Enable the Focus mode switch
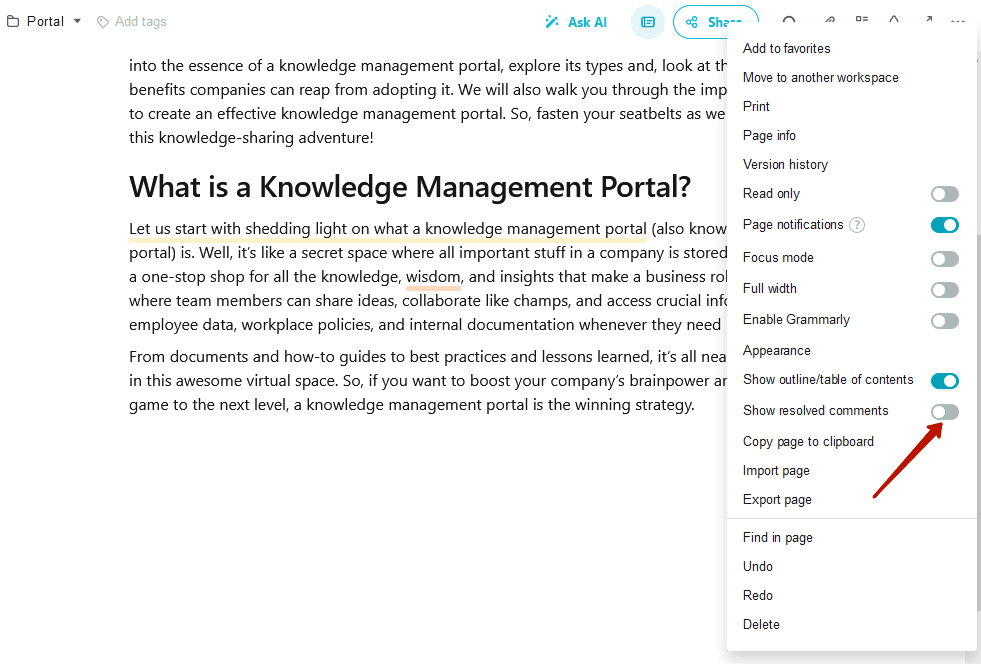This screenshot has width=981, height=664. coord(944,258)
